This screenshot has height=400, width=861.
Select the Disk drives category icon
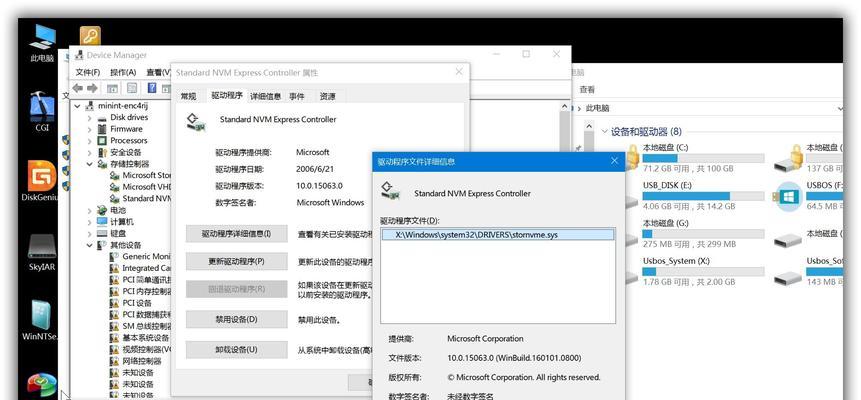click(102, 118)
